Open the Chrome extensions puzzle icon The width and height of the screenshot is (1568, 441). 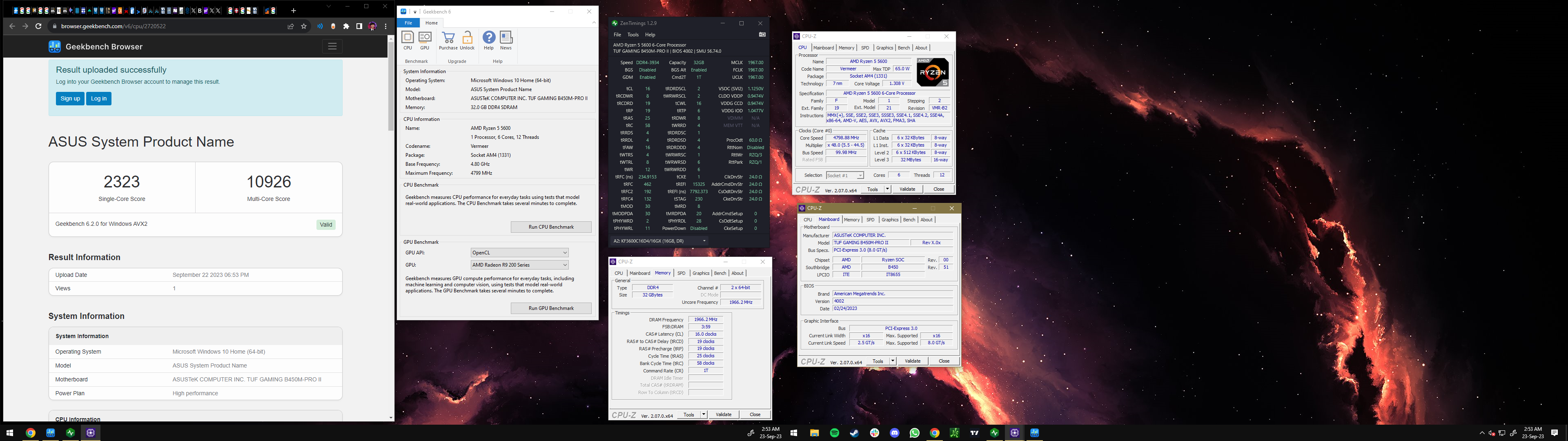pos(346,26)
